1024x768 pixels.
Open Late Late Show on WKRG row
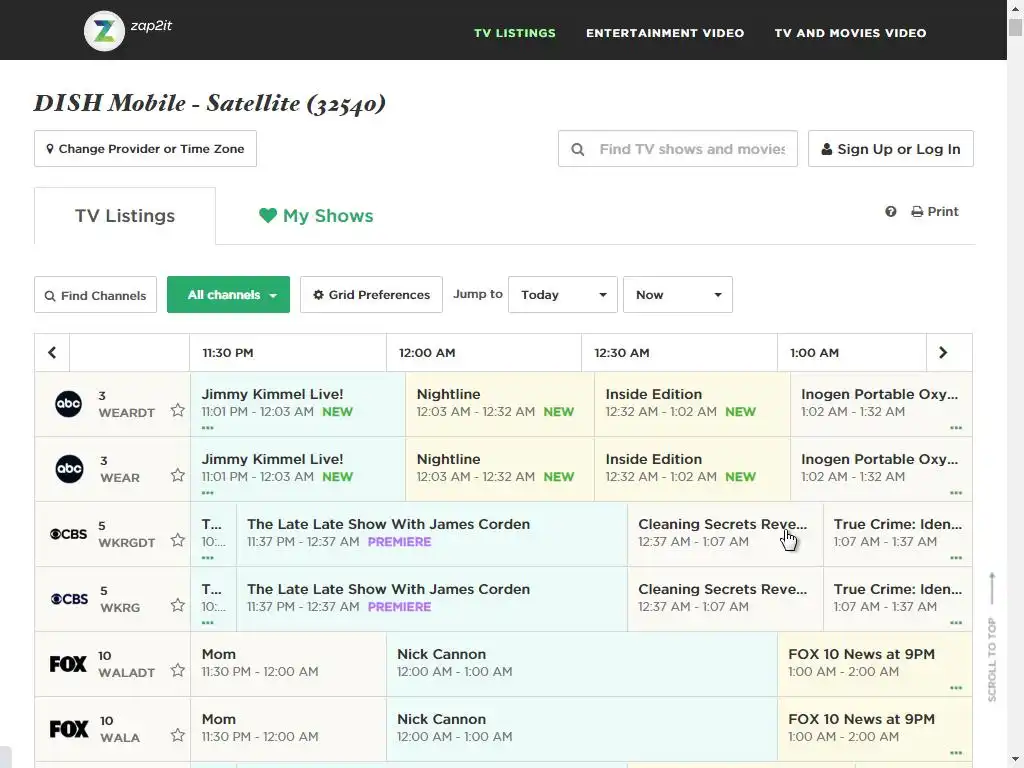pyautogui.click(x=432, y=599)
